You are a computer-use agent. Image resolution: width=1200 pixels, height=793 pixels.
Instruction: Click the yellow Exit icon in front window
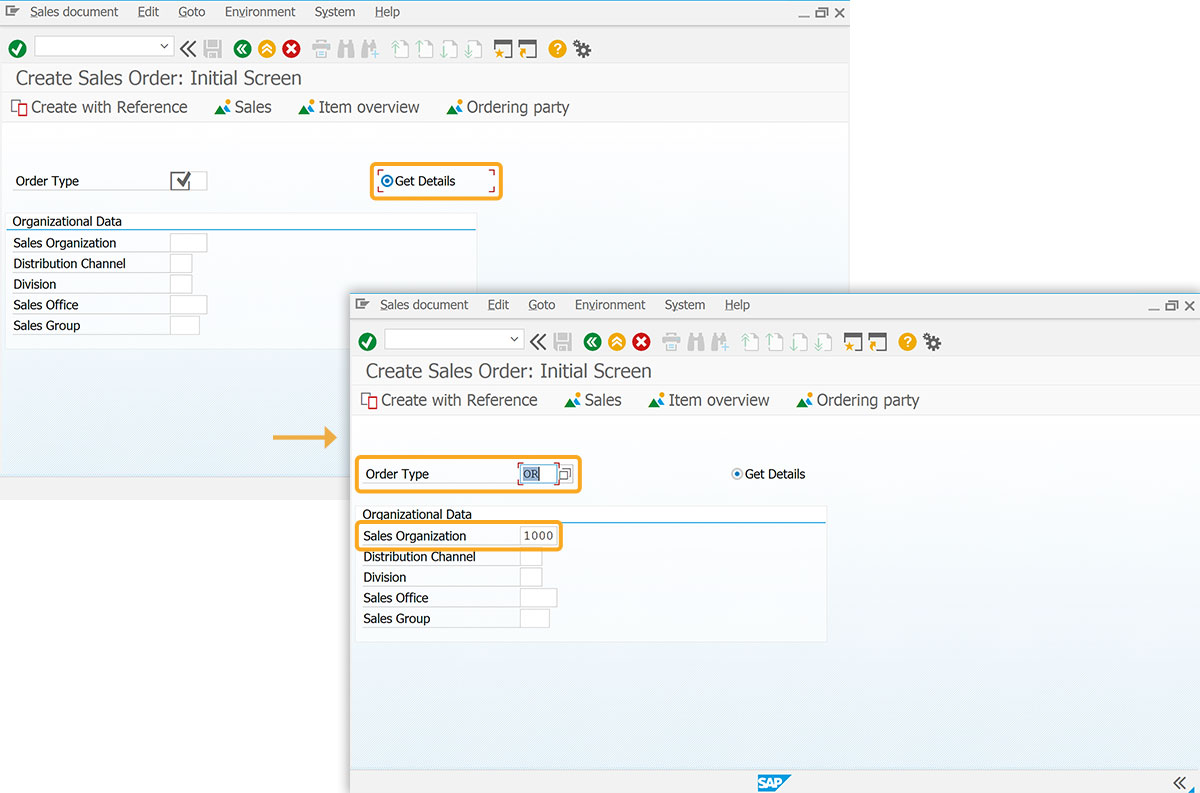pyautogui.click(x=616, y=341)
